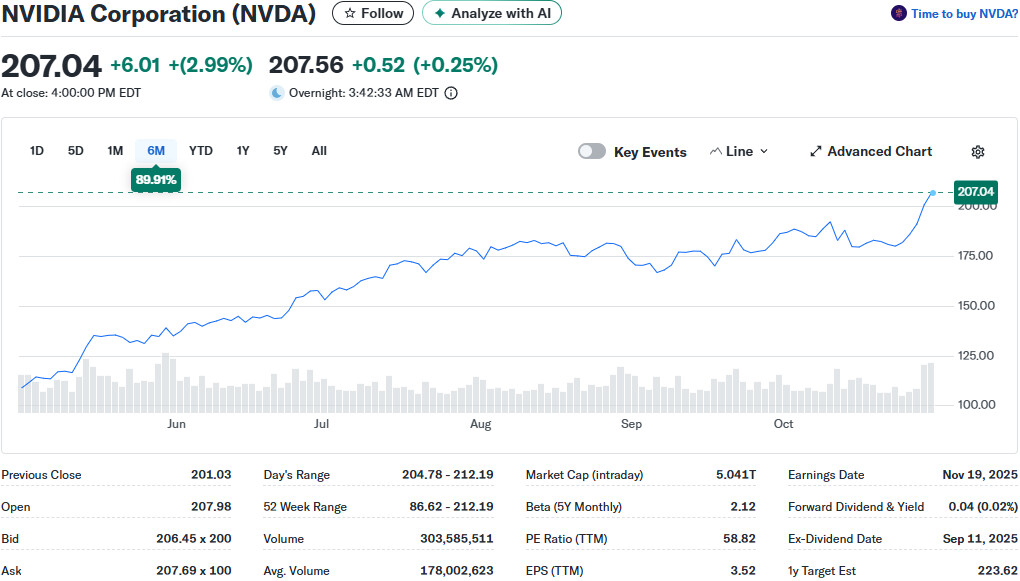
Task: Switch to the 5D range tab
Action: click(76, 151)
